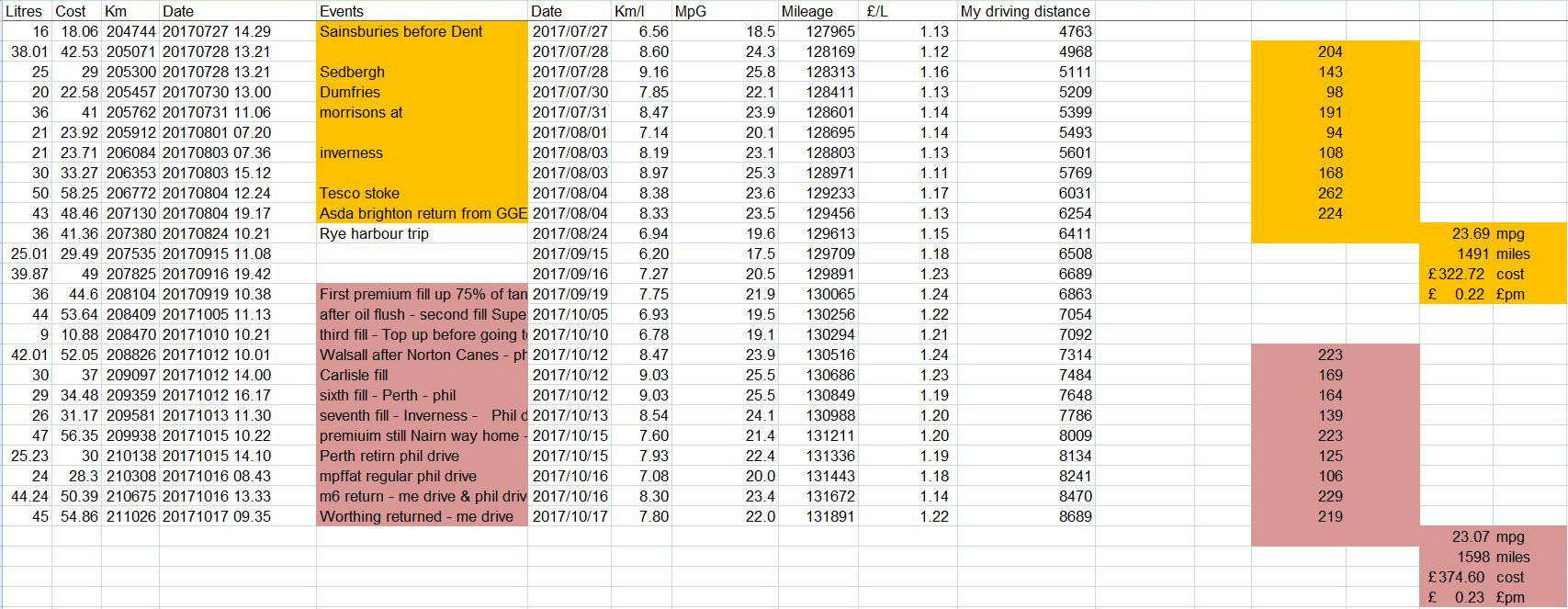The width and height of the screenshot is (1568, 609).
Task: Select pink trip distance cell '219'
Action: click(x=1299, y=516)
